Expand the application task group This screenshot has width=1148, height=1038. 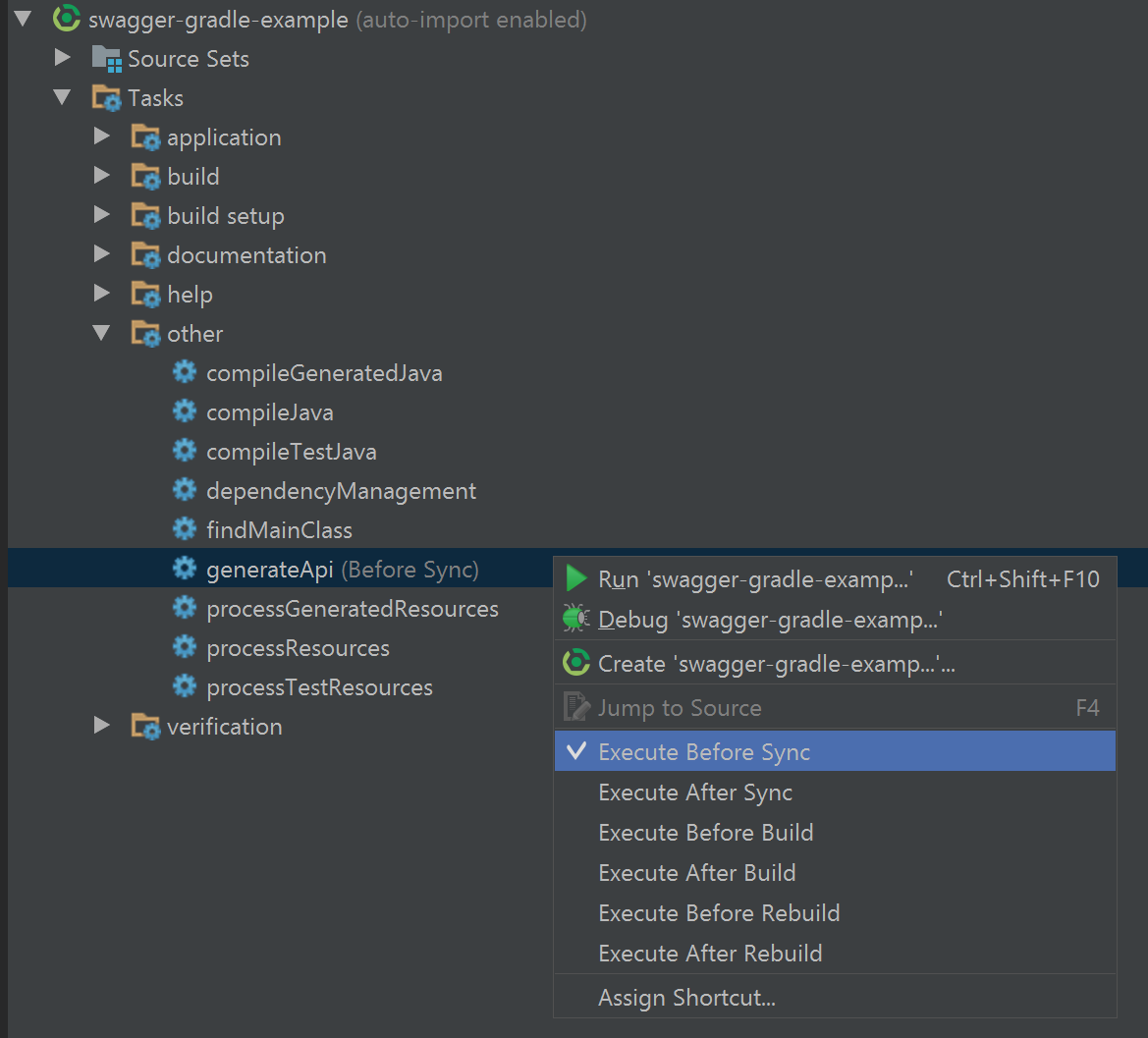click(x=101, y=137)
